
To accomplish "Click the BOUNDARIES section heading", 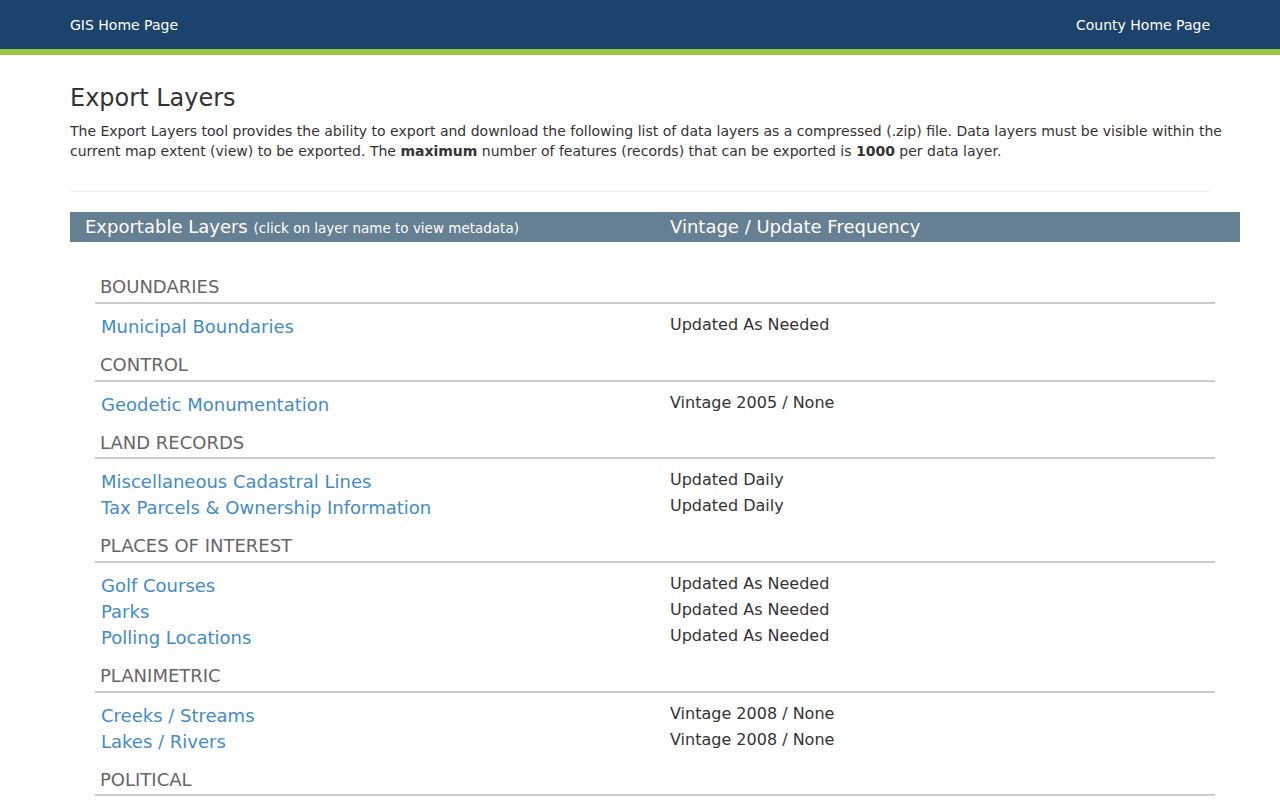I will [160, 286].
